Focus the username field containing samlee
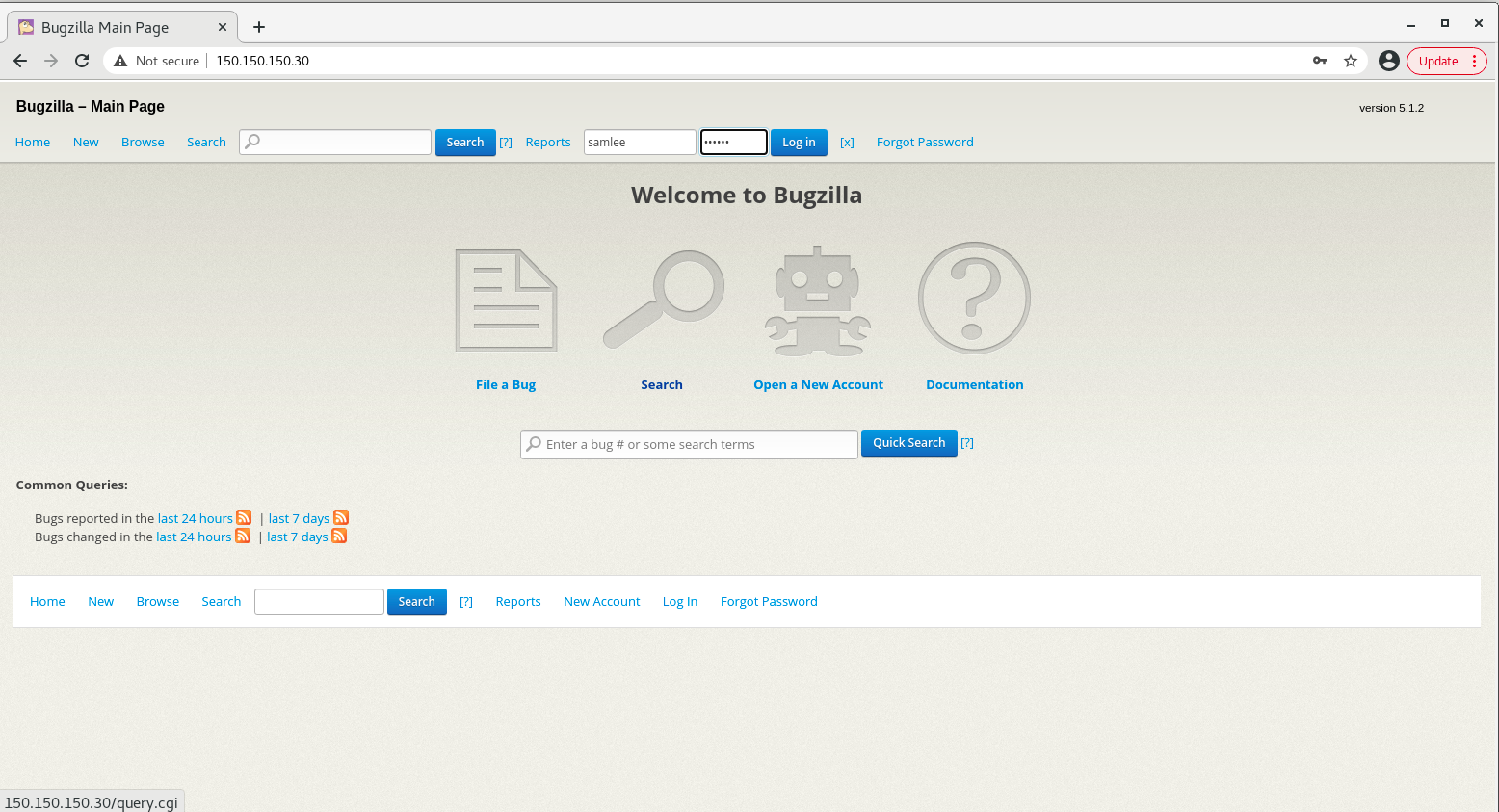This screenshot has width=1499, height=812. 640,142
